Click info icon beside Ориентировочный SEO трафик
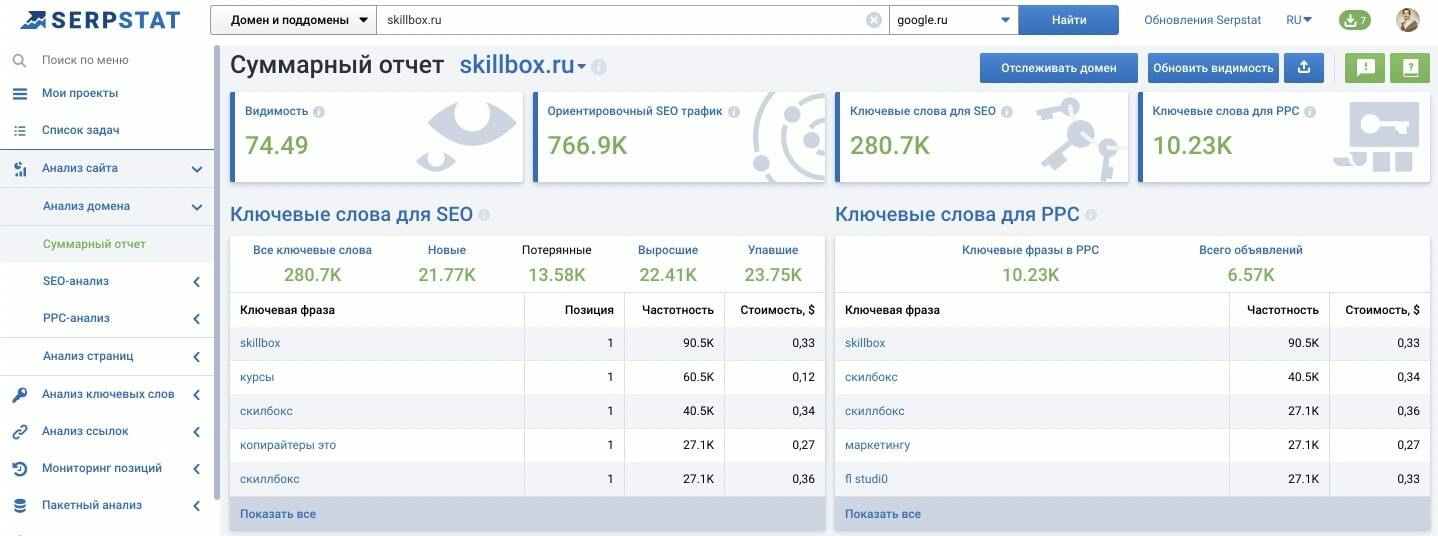 coord(733,112)
